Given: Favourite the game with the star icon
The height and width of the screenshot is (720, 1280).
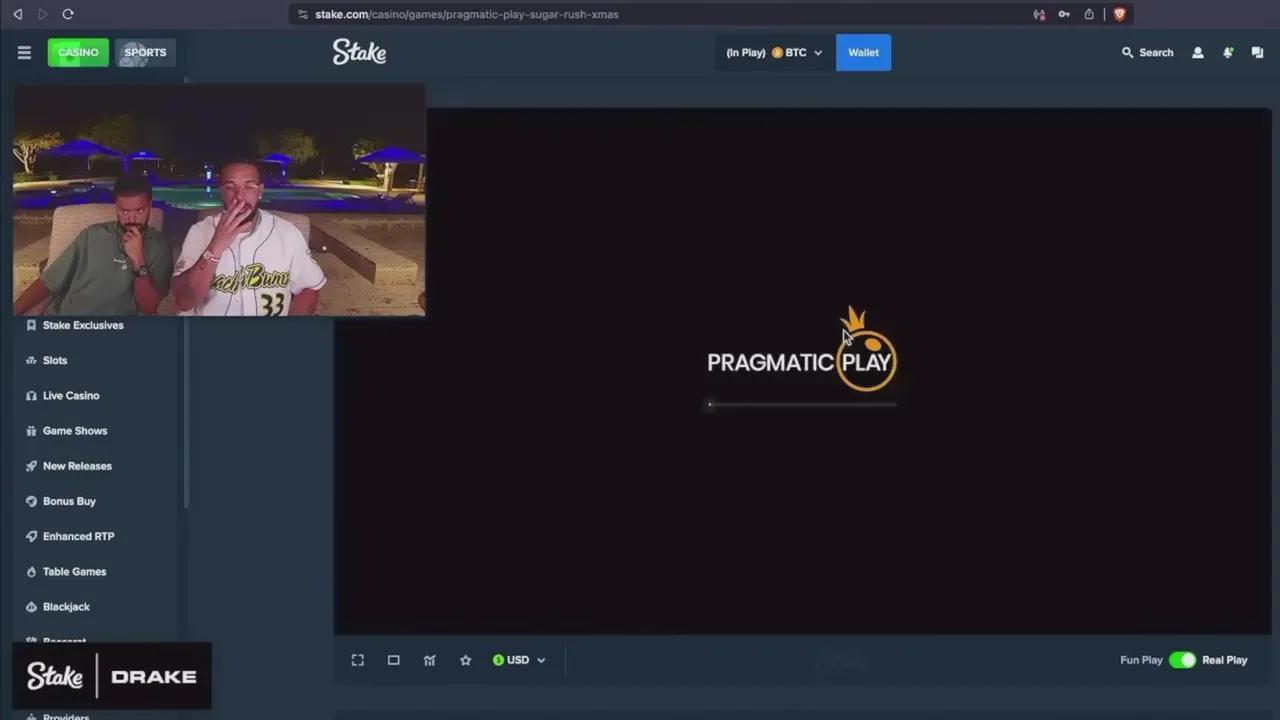Looking at the screenshot, I should tap(465, 660).
